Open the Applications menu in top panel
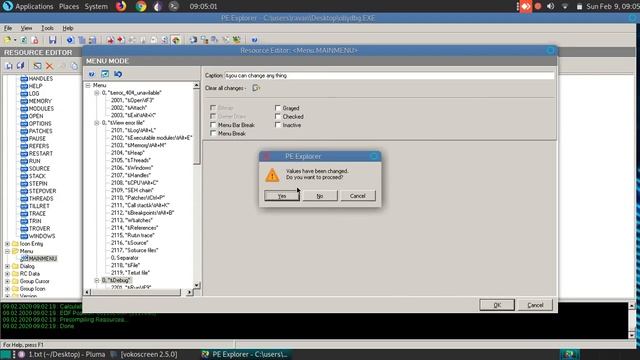Screen dimensions: 640x360 (x=34, y=7)
